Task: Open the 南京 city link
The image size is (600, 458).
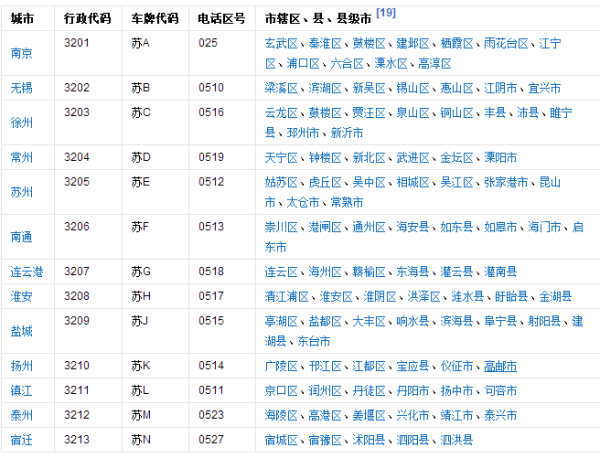Action: pyautogui.click(x=21, y=53)
